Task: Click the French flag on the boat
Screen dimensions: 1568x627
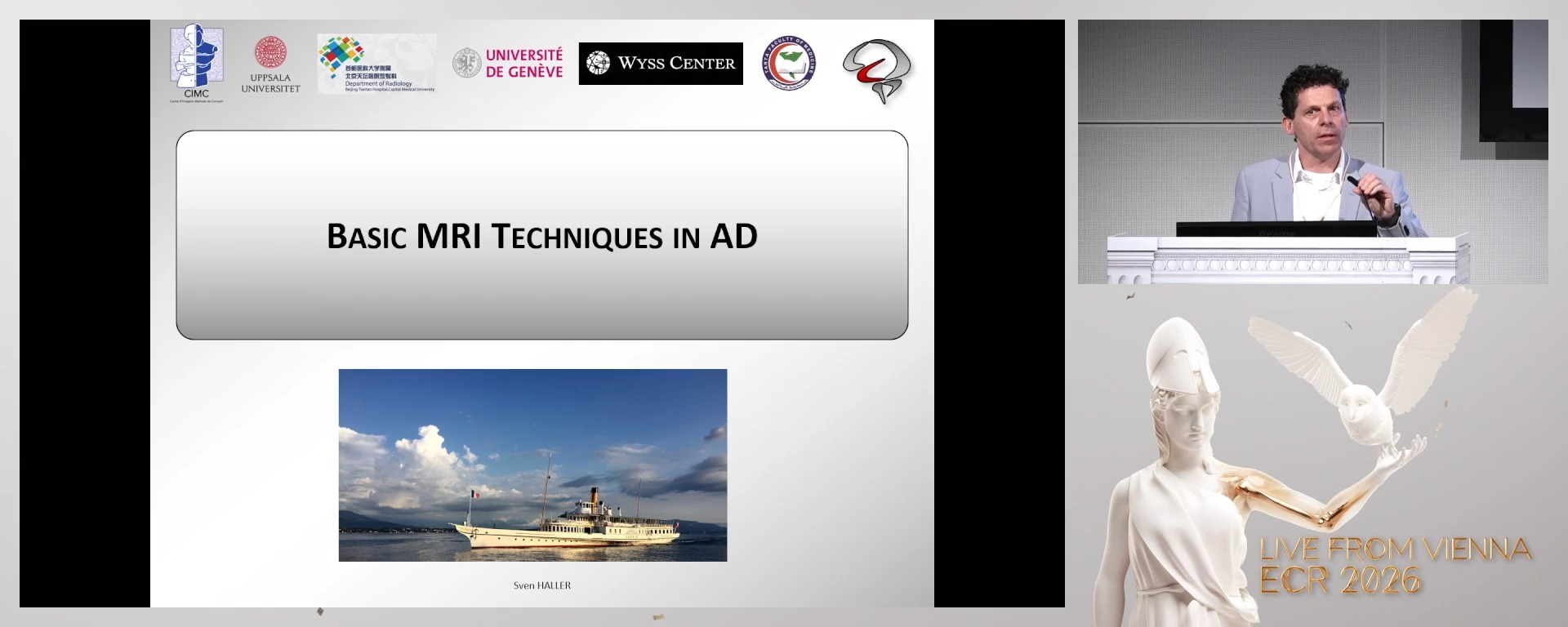Action: [x=474, y=494]
